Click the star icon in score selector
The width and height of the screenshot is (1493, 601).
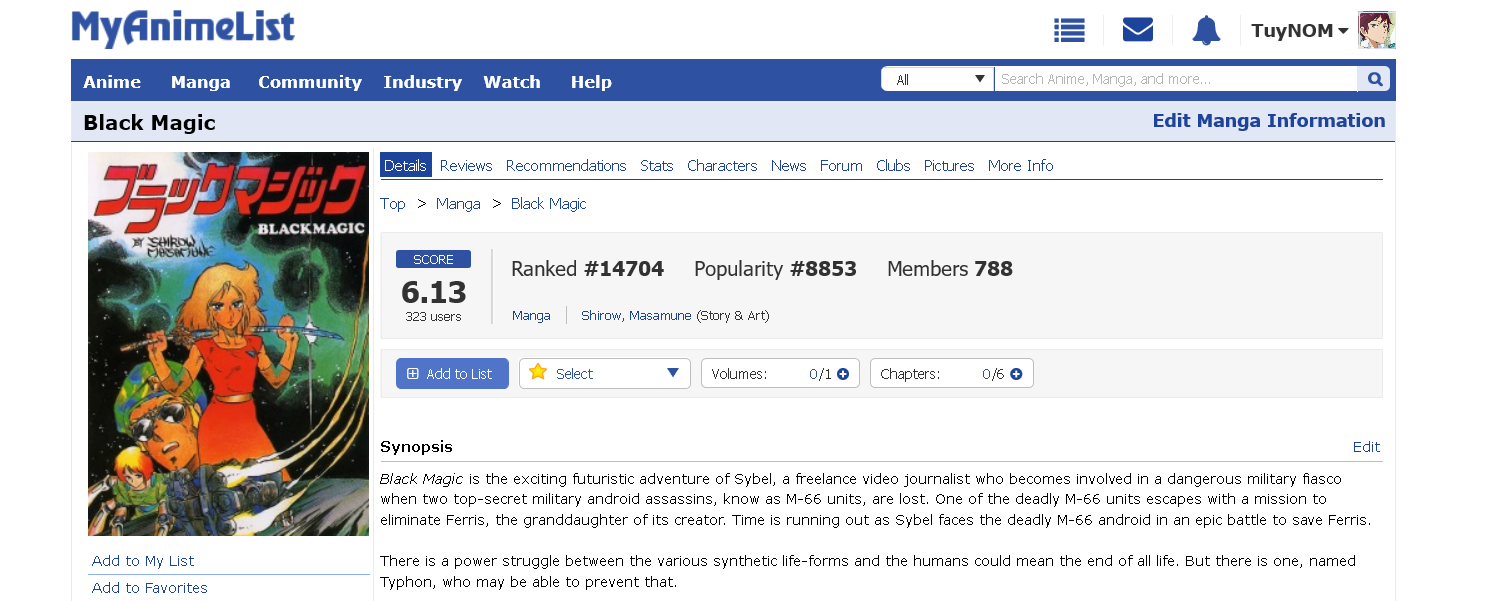538,372
